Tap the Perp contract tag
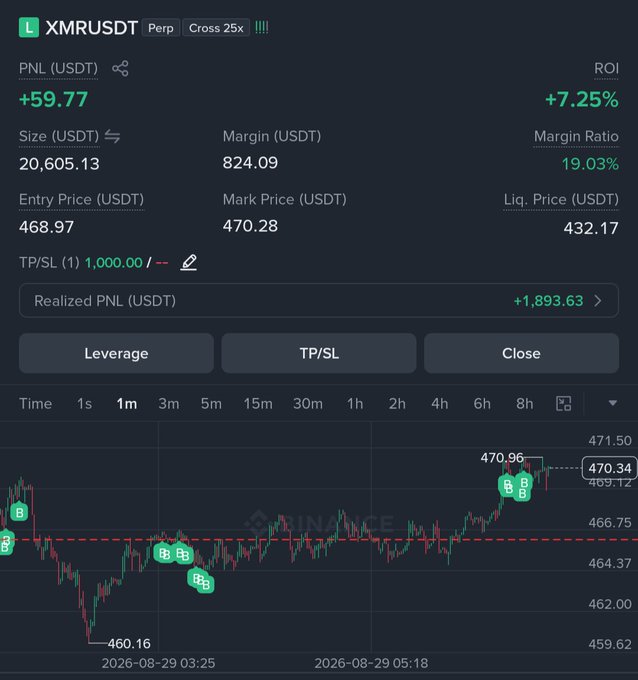This screenshot has height=680, width=638. coord(160,28)
